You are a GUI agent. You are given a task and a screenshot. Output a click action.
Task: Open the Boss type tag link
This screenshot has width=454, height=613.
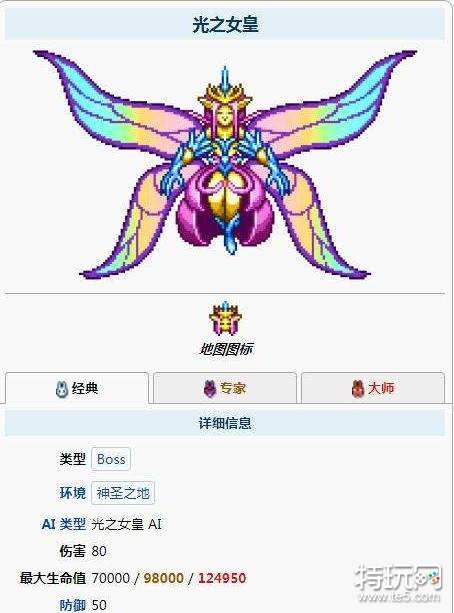[111, 459]
